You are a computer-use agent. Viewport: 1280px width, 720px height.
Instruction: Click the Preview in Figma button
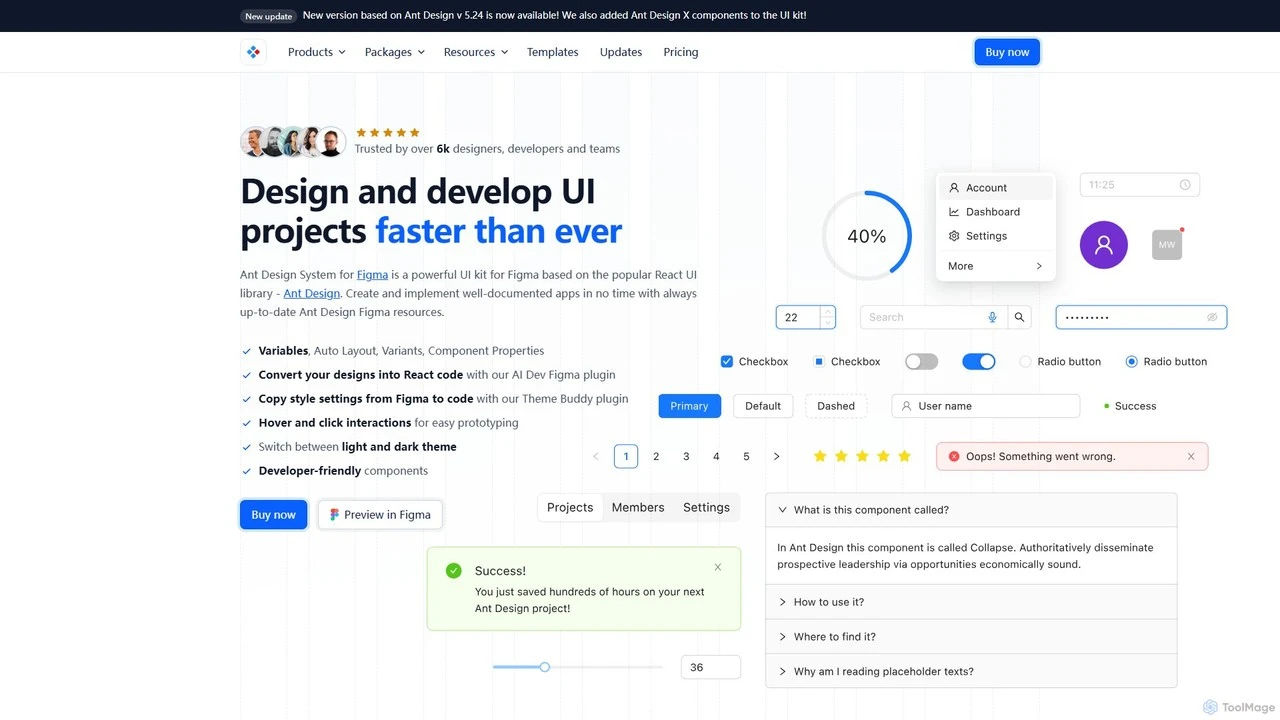click(x=380, y=515)
